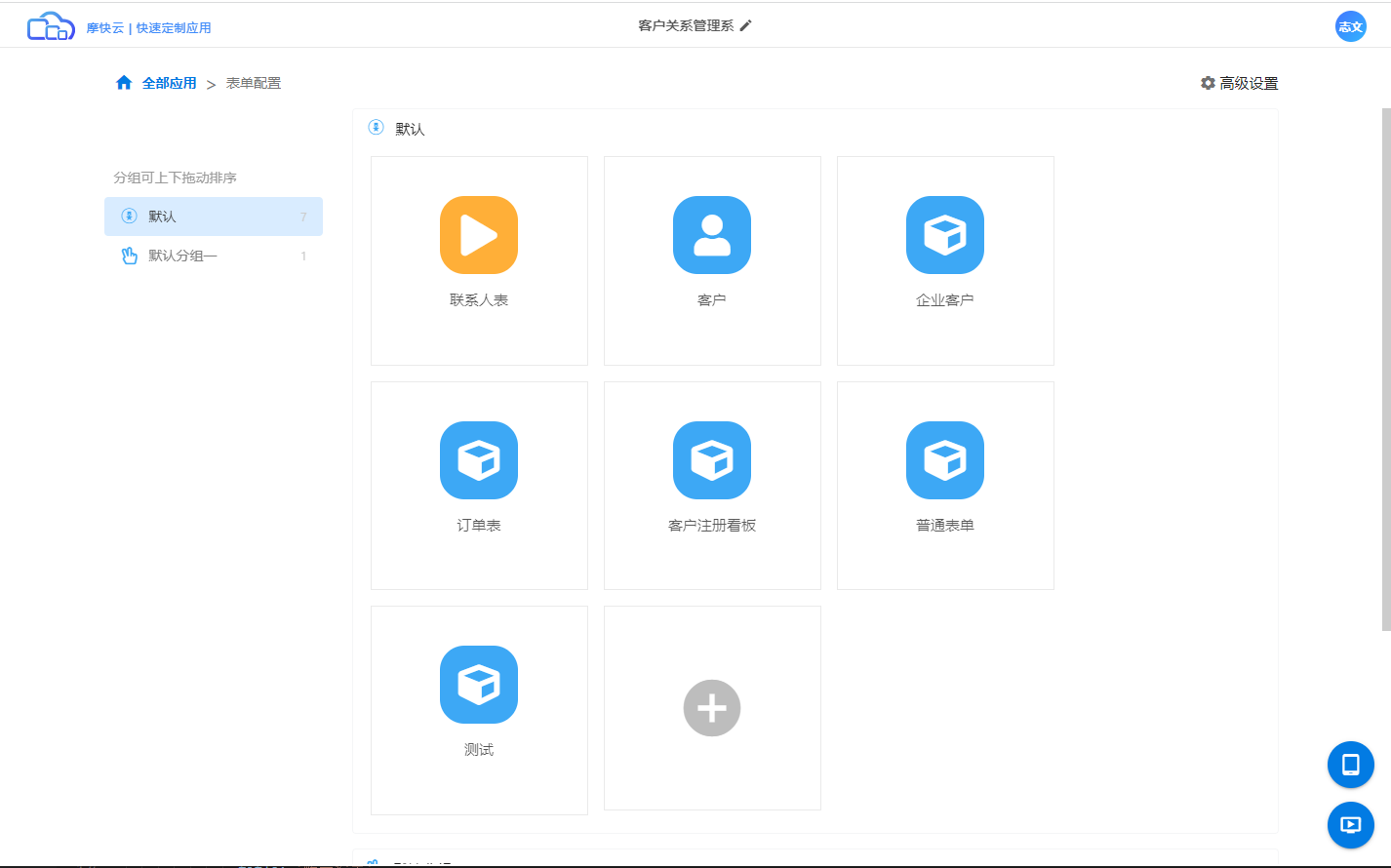
Task: Click the 企业客户 label
Action: (945, 300)
